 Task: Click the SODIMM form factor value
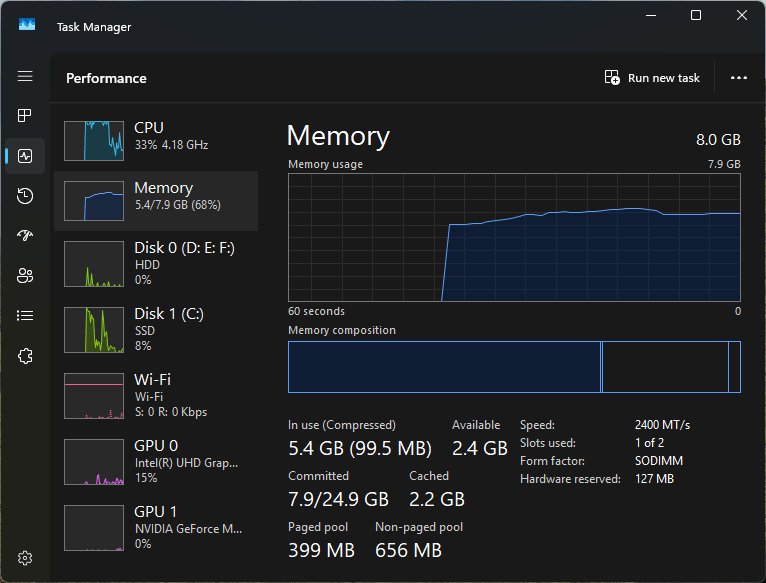pos(659,461)
